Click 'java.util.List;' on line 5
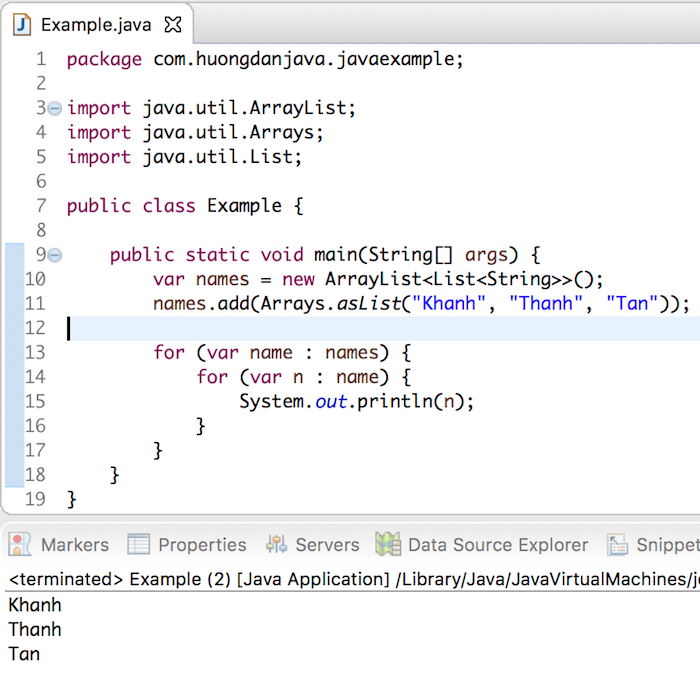 tap(222, 157)
